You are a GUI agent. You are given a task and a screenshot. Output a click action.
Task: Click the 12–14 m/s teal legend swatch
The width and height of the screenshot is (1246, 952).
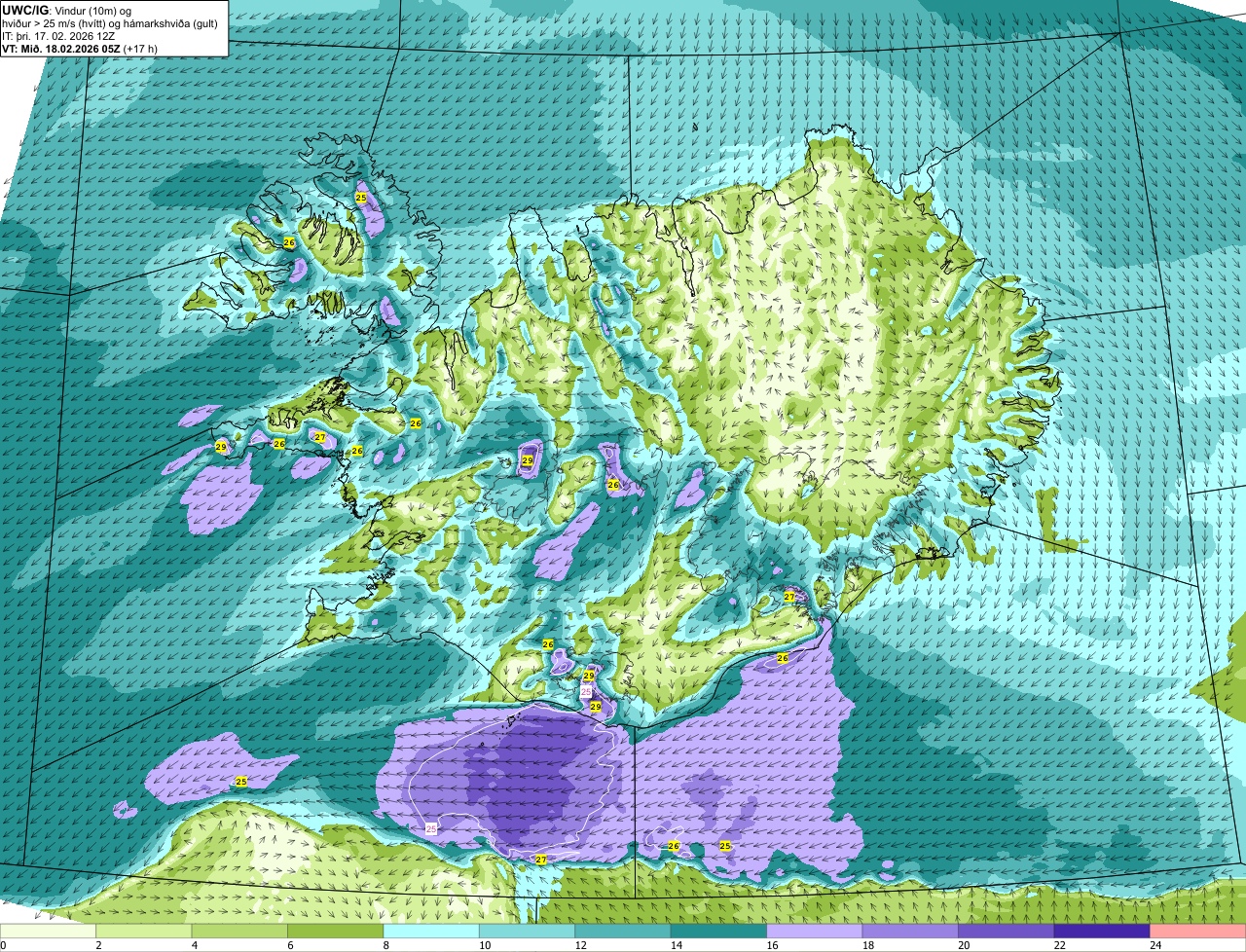pos(623,932)
